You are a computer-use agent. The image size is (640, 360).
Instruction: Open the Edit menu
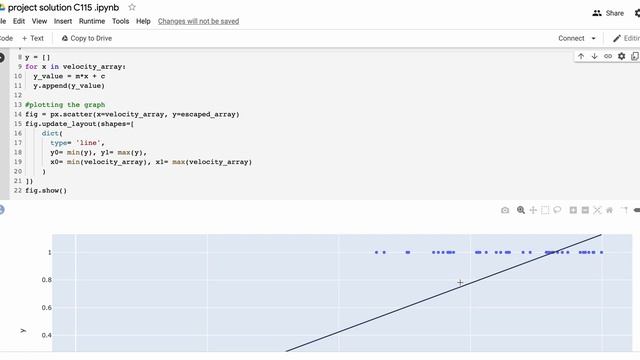coord(19,21)
